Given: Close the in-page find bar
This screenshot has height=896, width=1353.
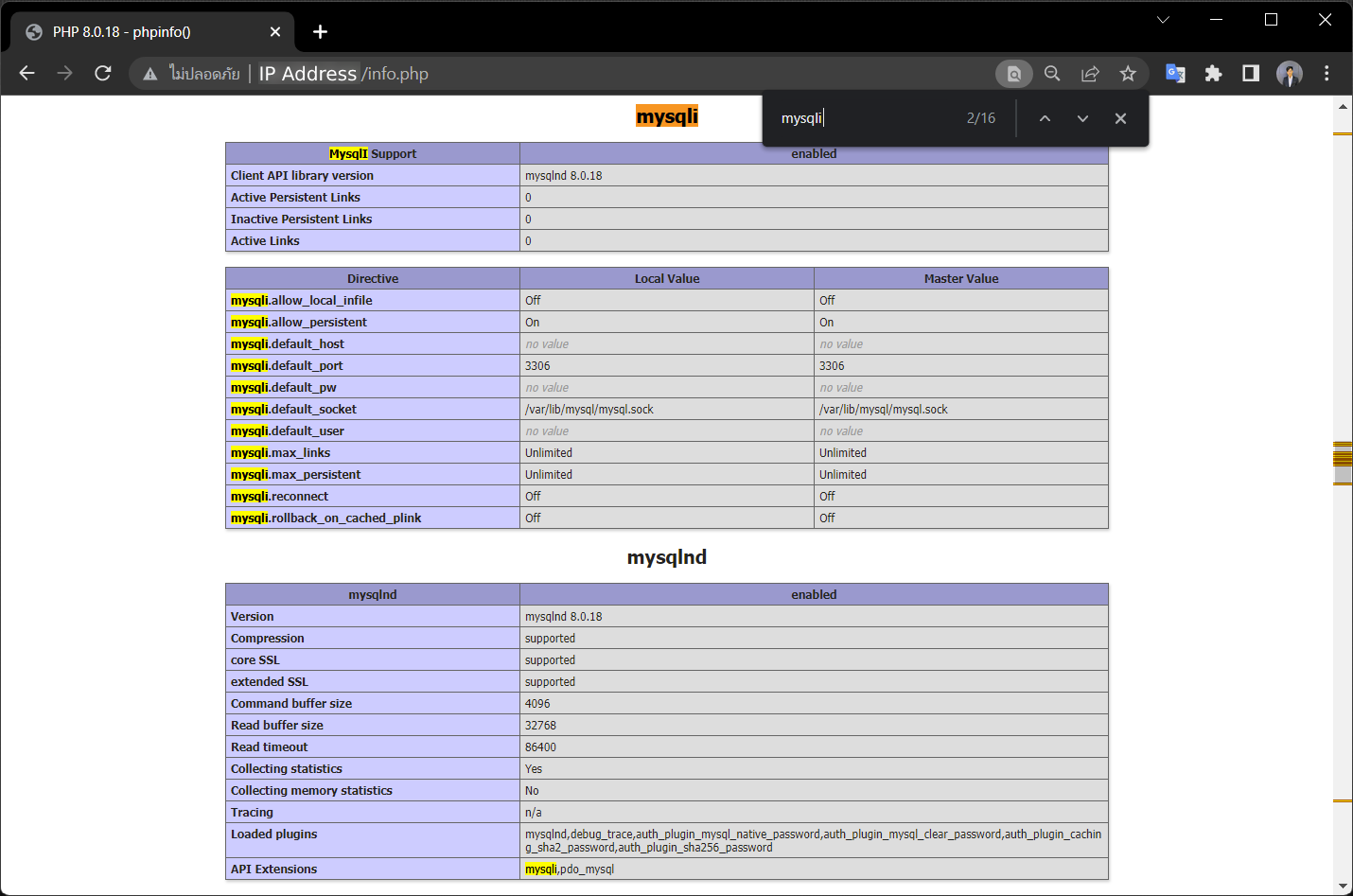Looking at the screenshot, I should [1120, 117].
